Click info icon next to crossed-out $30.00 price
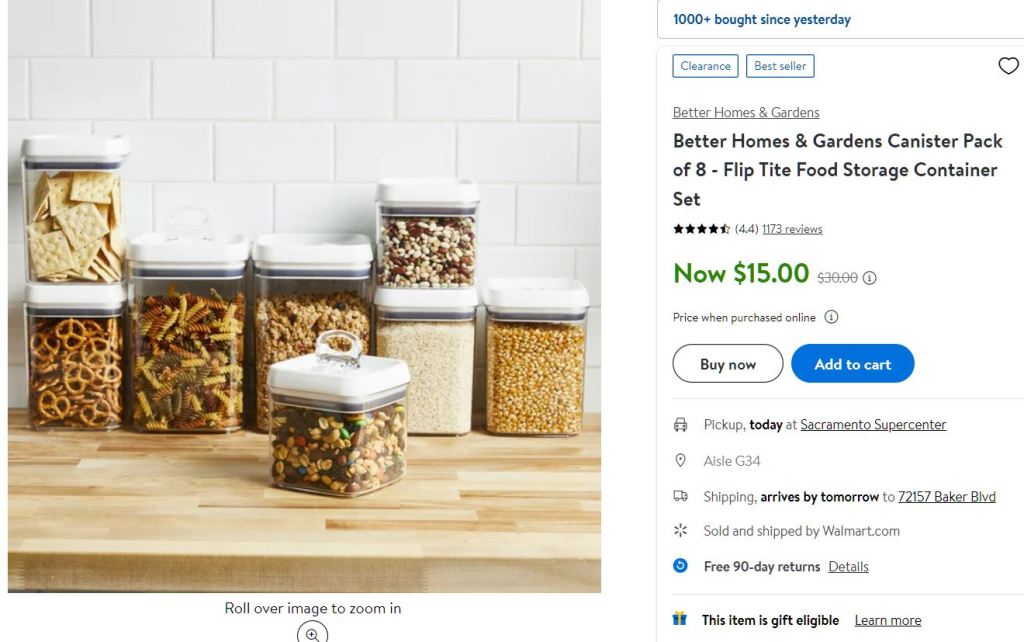The image size is (1024, 642). pos(869,278)
